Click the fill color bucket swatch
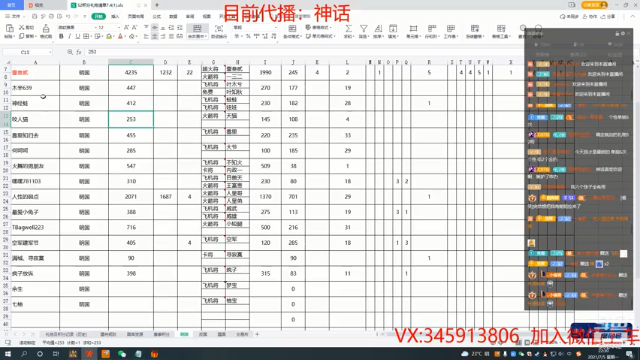Screen dimensions: 640x360 [109, 36]
